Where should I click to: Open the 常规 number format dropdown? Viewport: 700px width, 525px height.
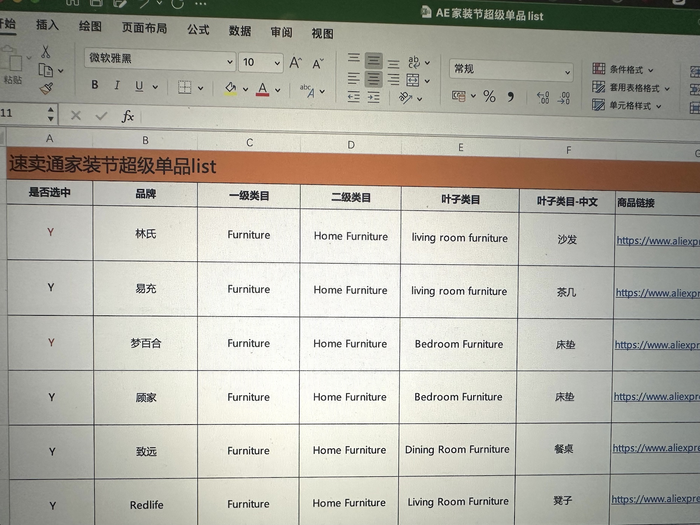point(566,72)
